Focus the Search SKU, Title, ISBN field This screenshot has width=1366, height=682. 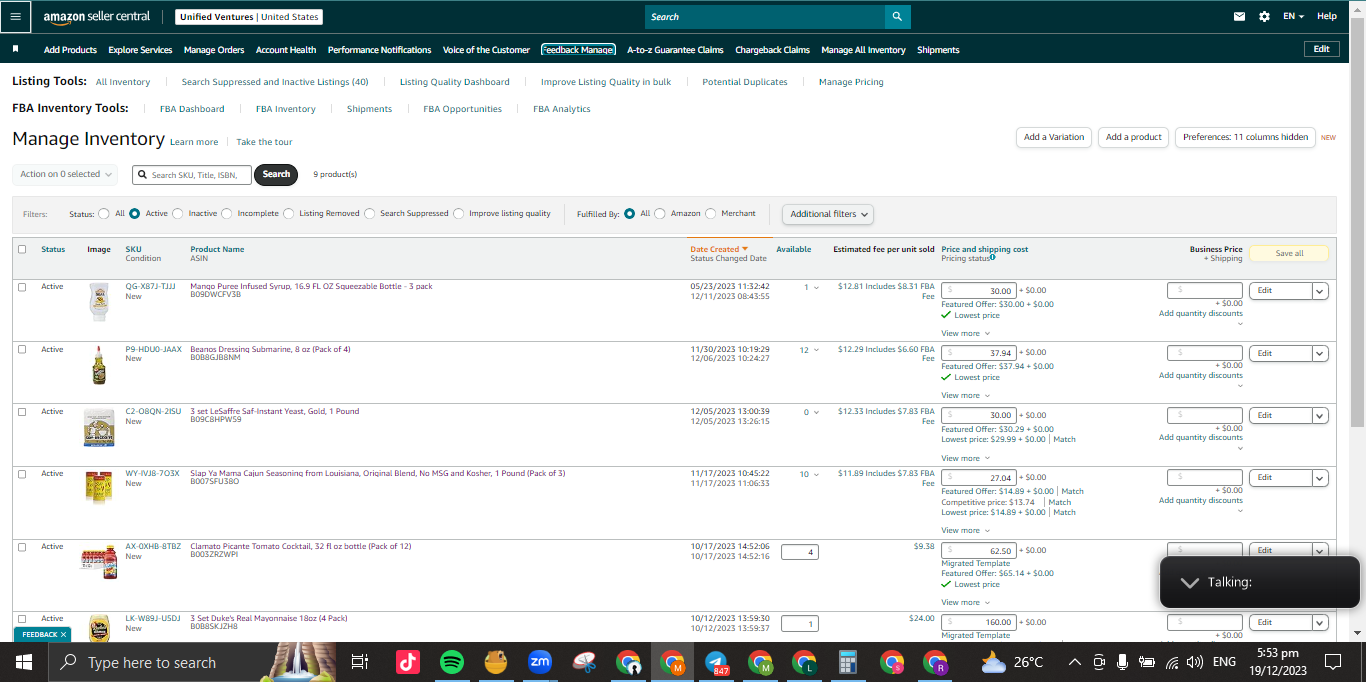pos(192,175)
